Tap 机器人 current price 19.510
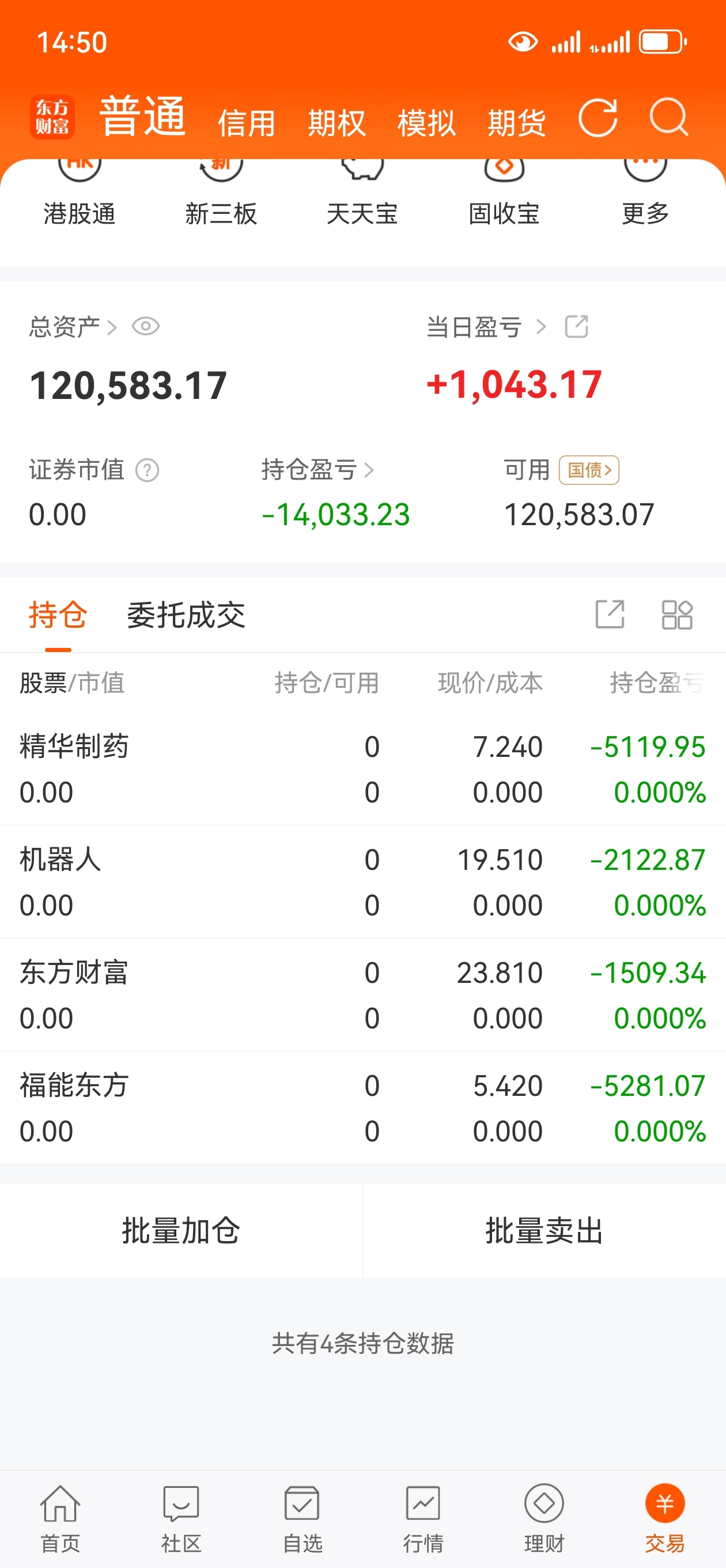 500,860
